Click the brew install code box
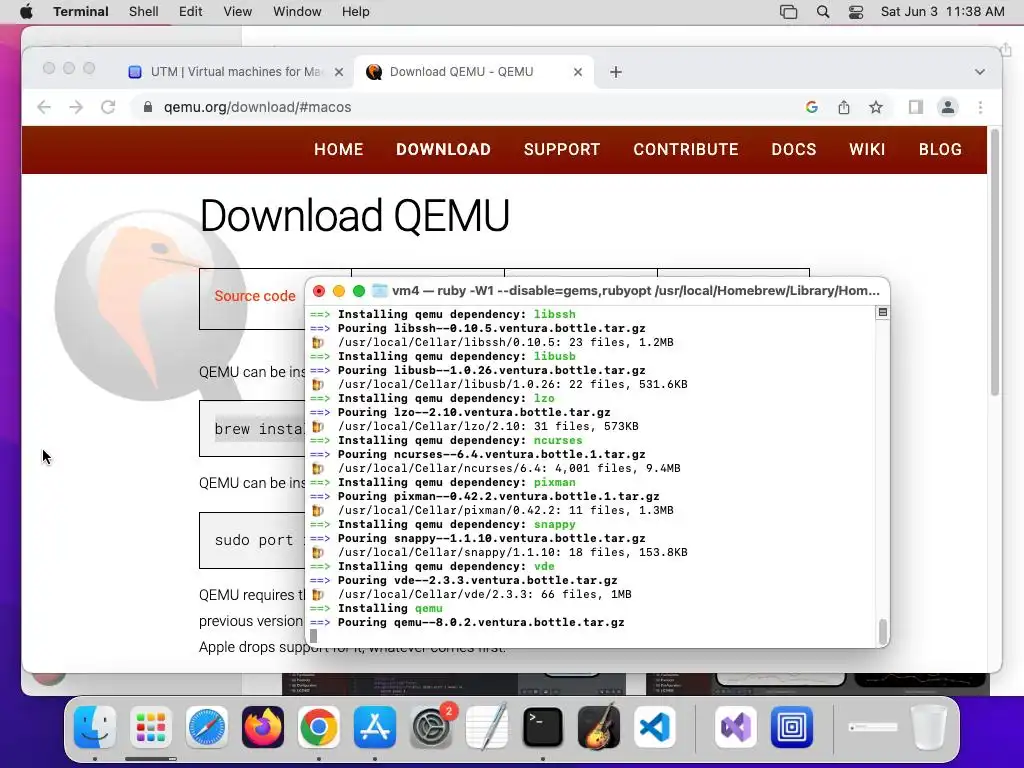1024x768 pixels. click(253, 429)
